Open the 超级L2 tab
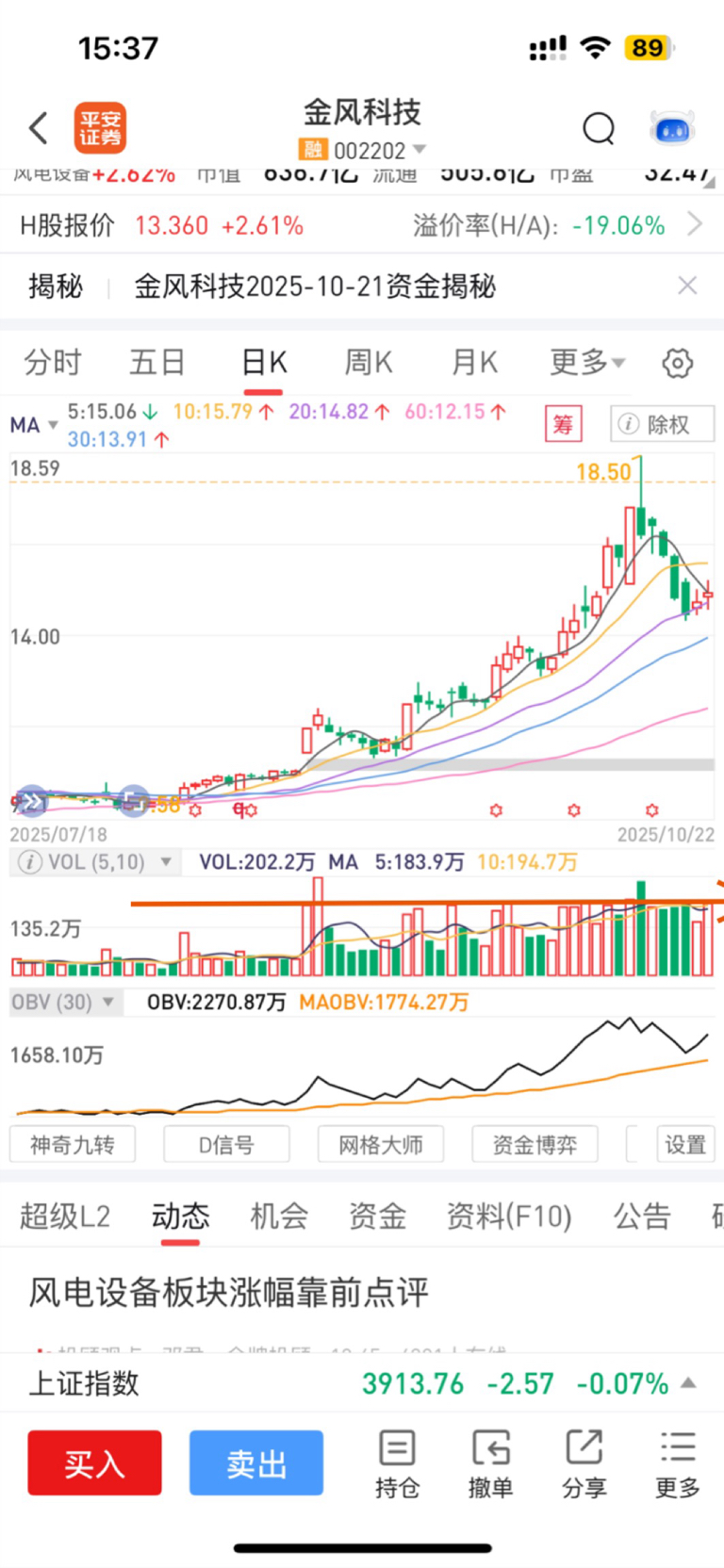The height and width of the screenshot is (1568, 724). (x=65, y=1216)
